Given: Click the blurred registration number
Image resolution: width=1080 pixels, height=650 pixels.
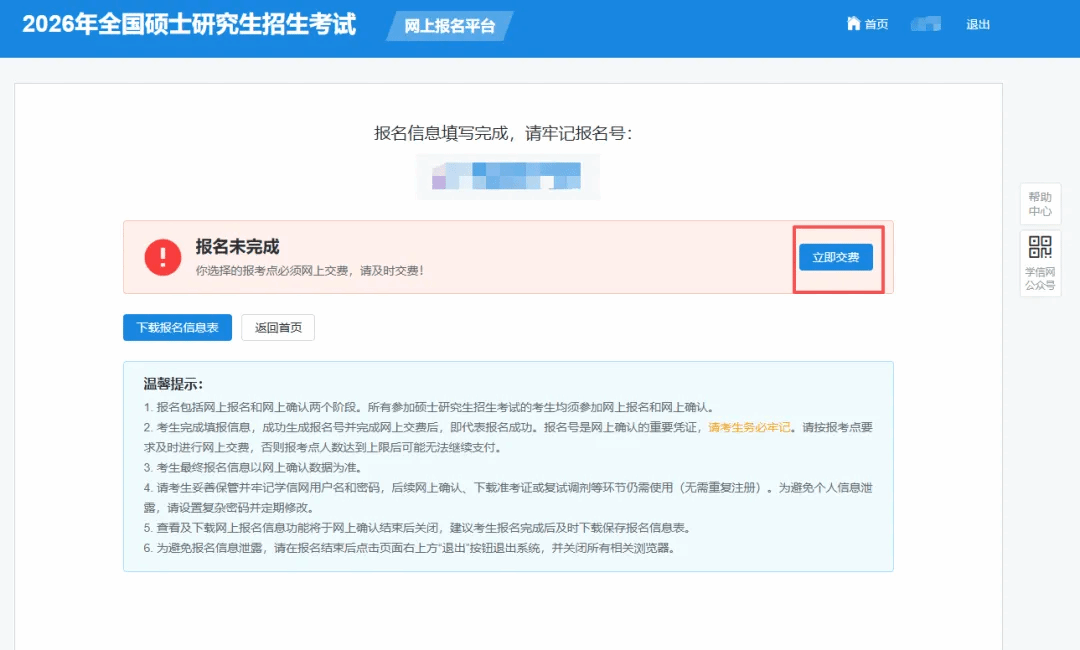Looking at the screenshot, I should 506,175.
